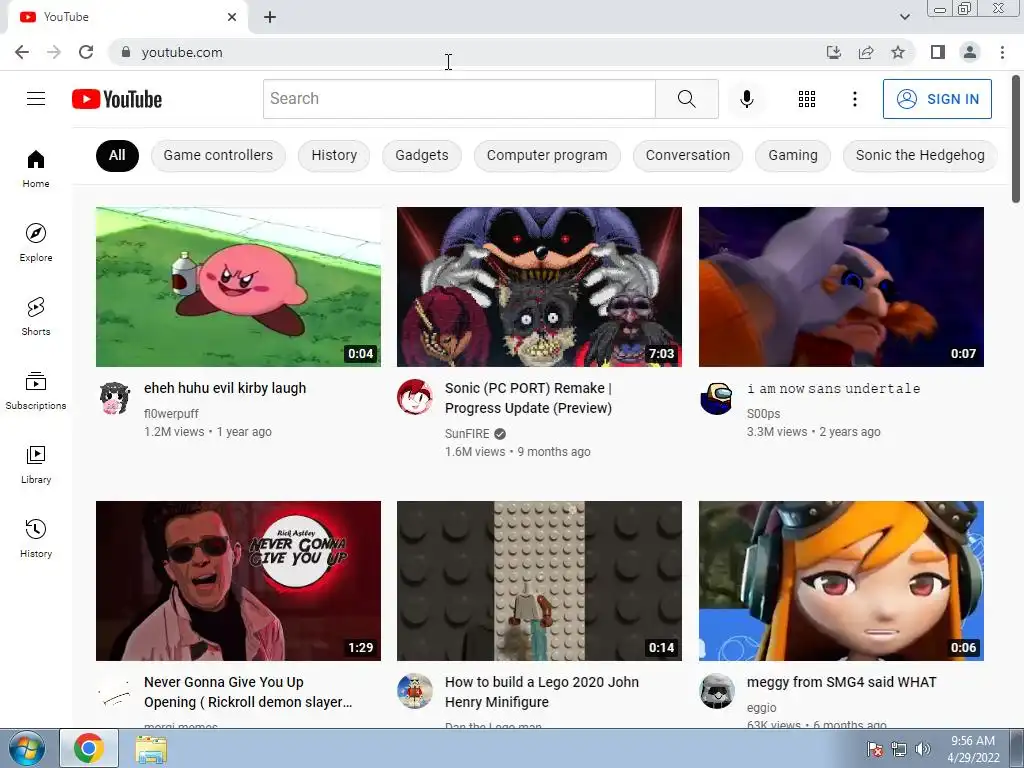Click the site lock icon in the address bar

(x=126, y=52)
